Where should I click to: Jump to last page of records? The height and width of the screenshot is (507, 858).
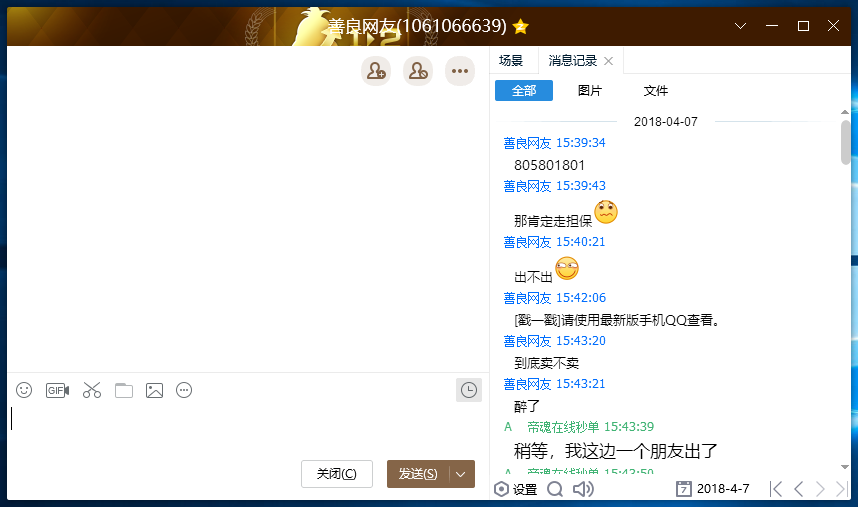click(842, 488)
